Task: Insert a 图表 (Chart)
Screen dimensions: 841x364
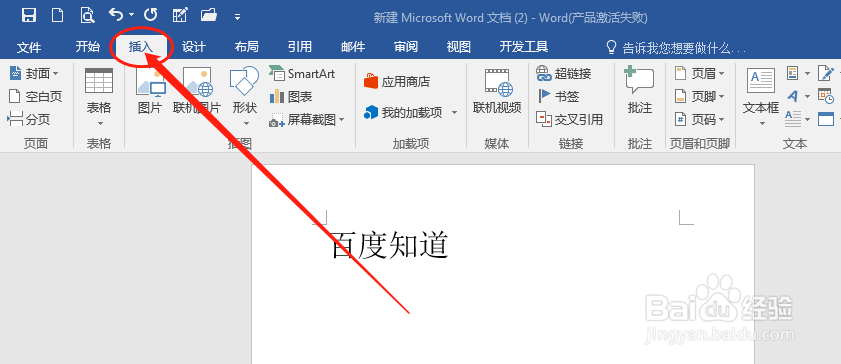Action: tap(291, 97)
